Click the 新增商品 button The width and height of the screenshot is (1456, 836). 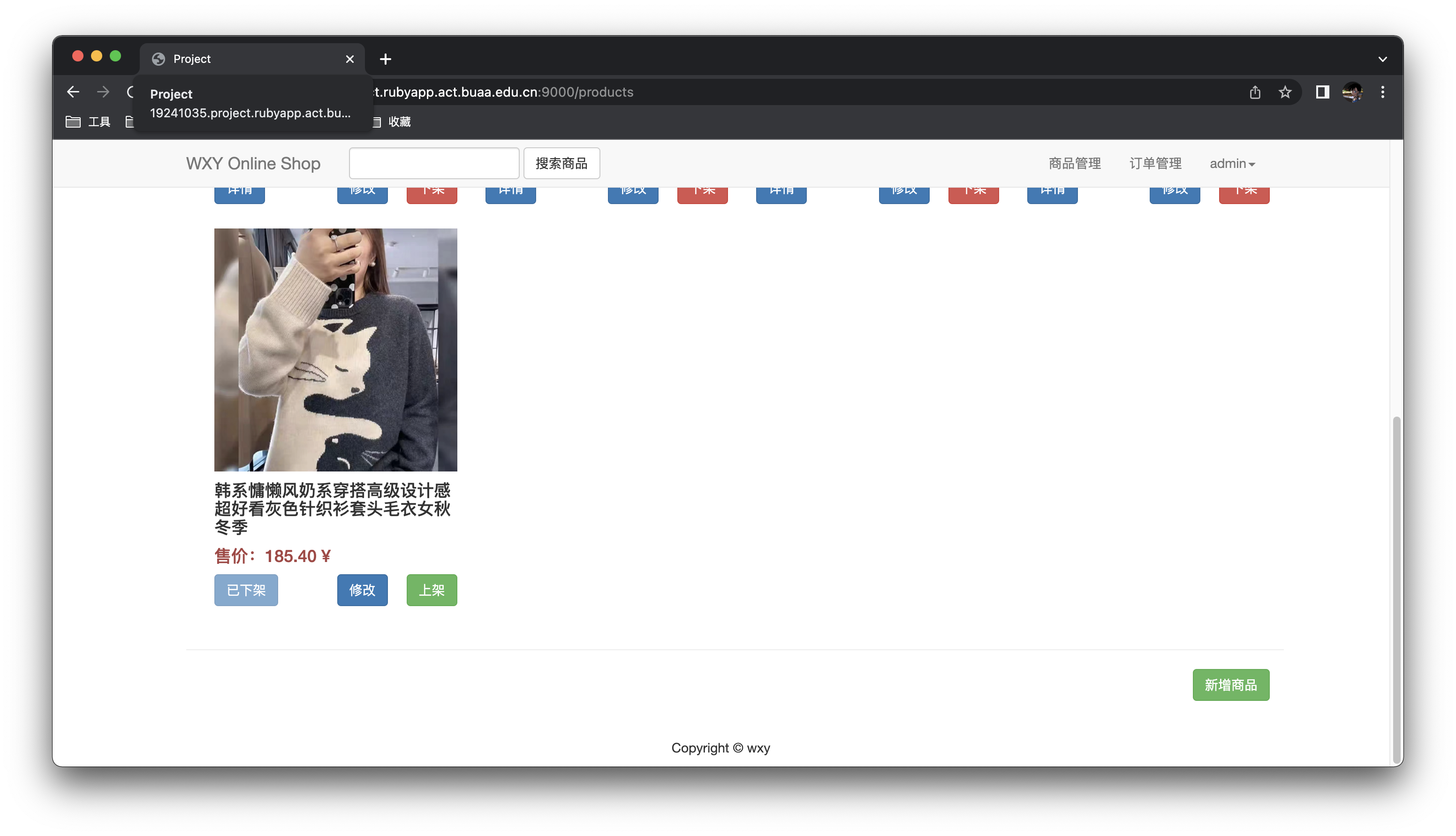click(x=1230, y=685)
